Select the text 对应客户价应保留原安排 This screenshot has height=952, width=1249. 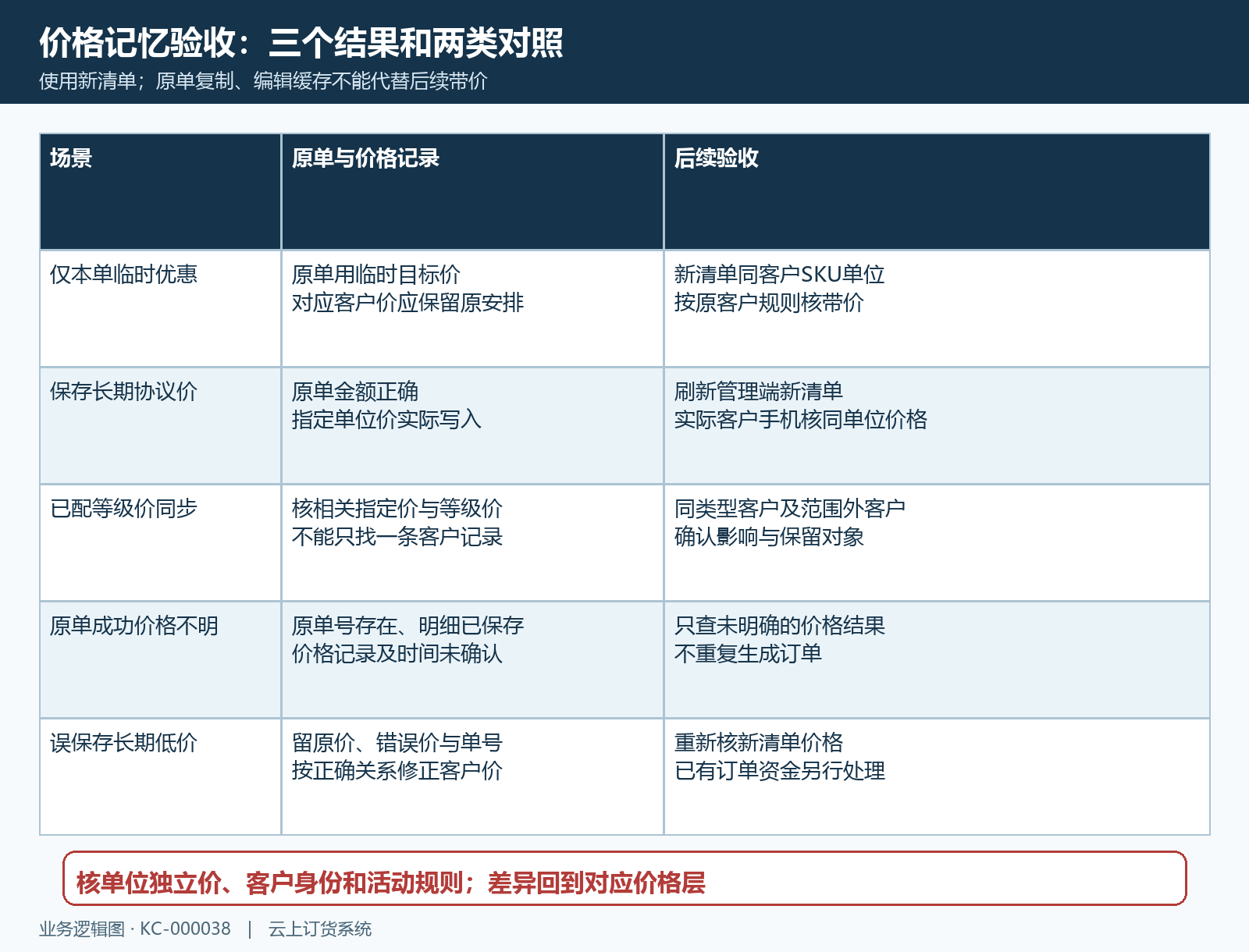407,303
